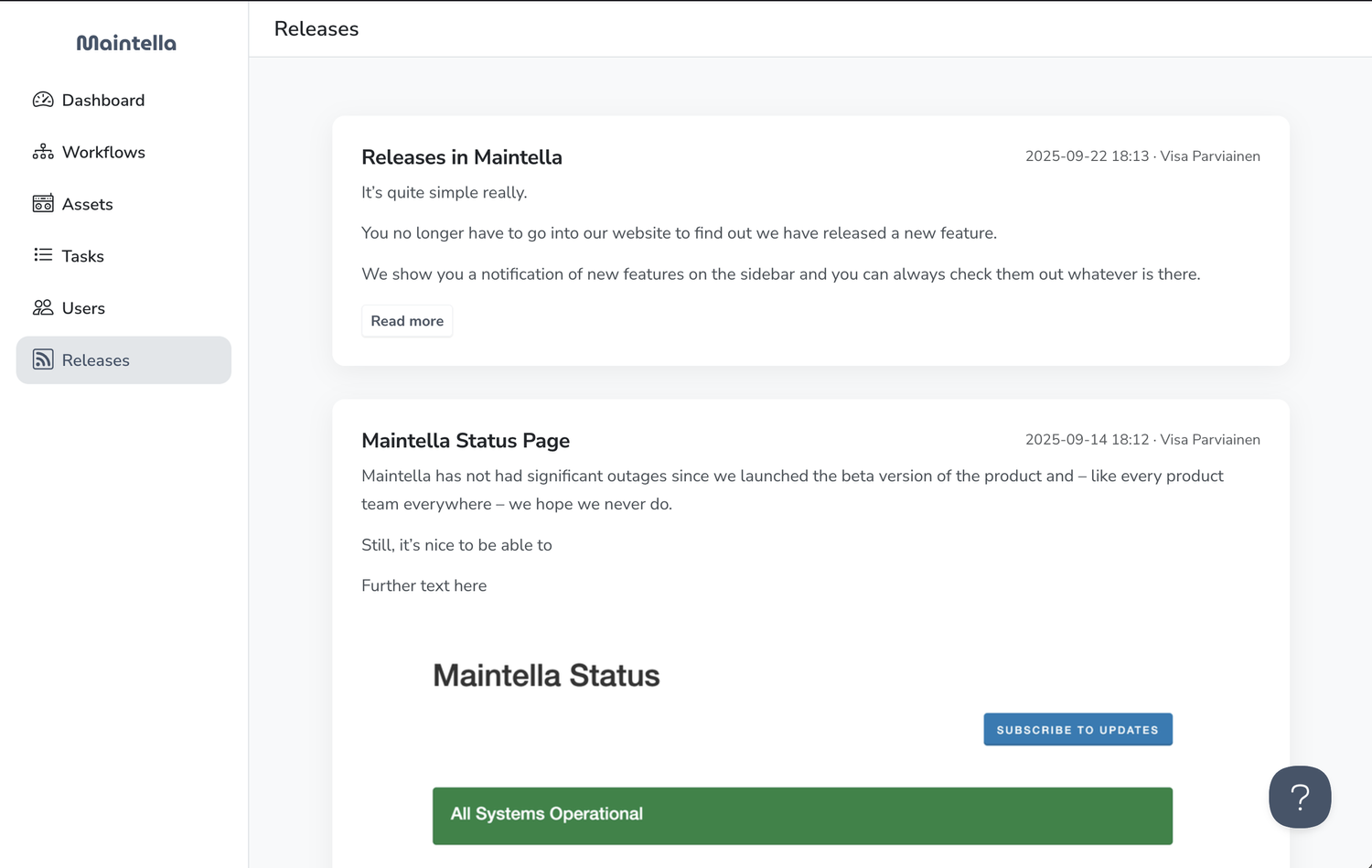Click the 2025-09-14 18:12 · Visa Parviainen line

click(x=1142, y=440)
